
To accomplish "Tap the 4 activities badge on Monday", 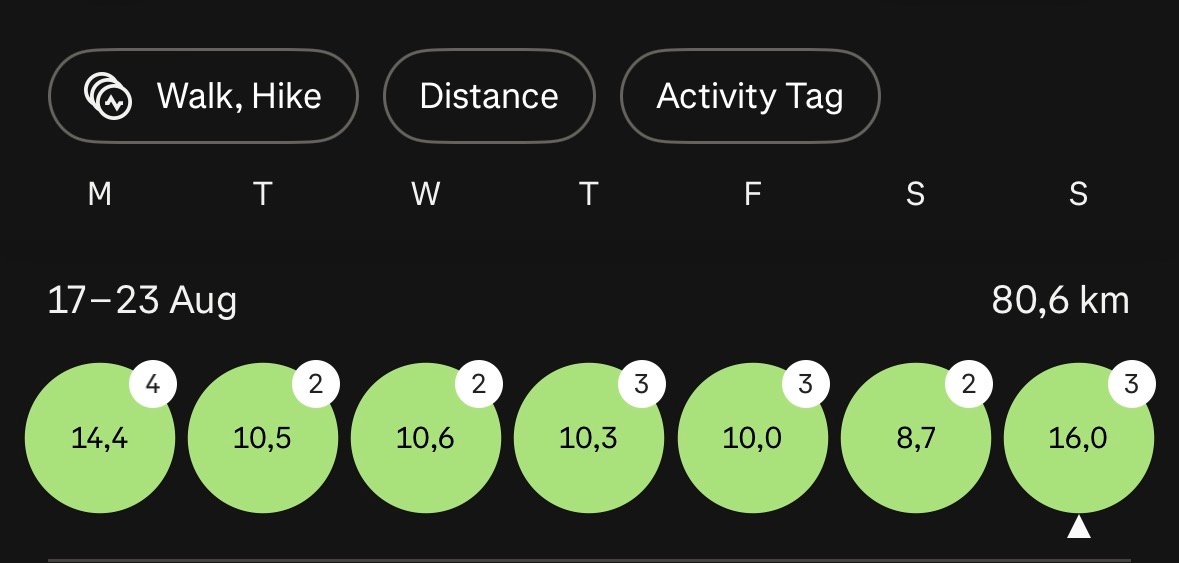I will coord(153,384).
